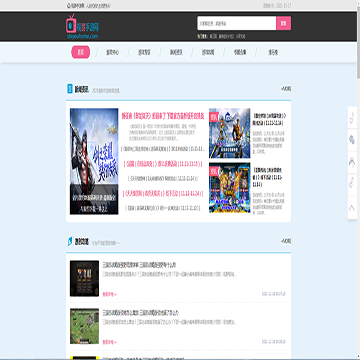This screenshot has width=360, height=360.
Task: Click MORE link in the guides section
Action: [286, 241]
